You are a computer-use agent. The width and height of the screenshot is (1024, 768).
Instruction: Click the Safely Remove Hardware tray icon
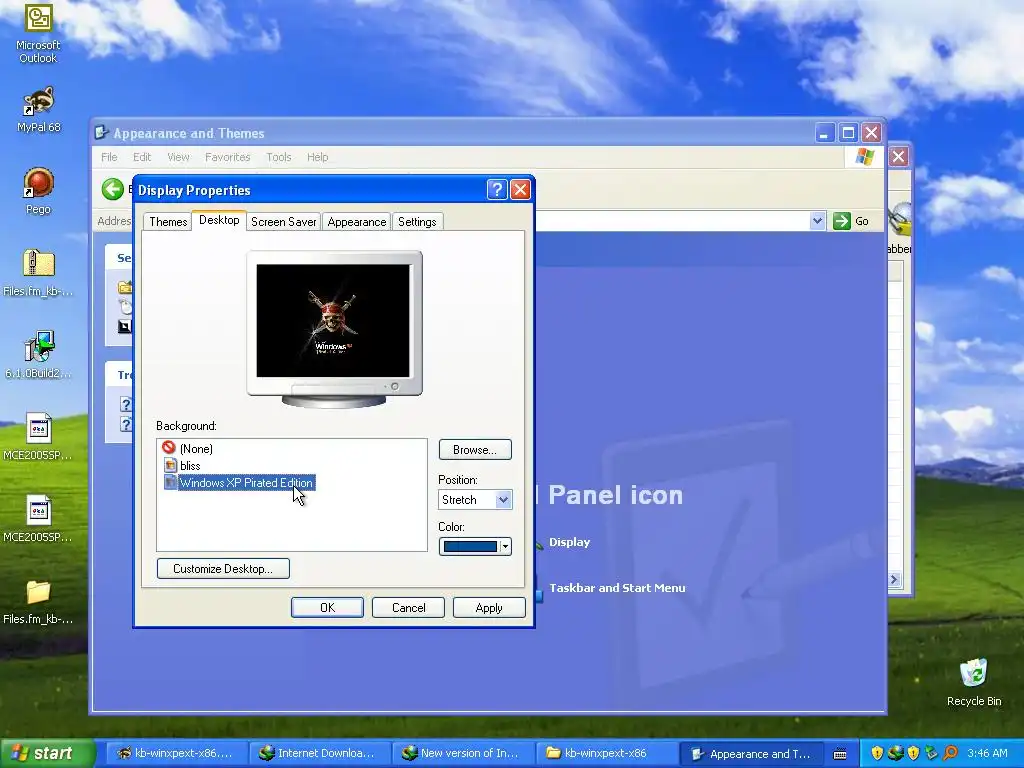[x=932, y=753]
